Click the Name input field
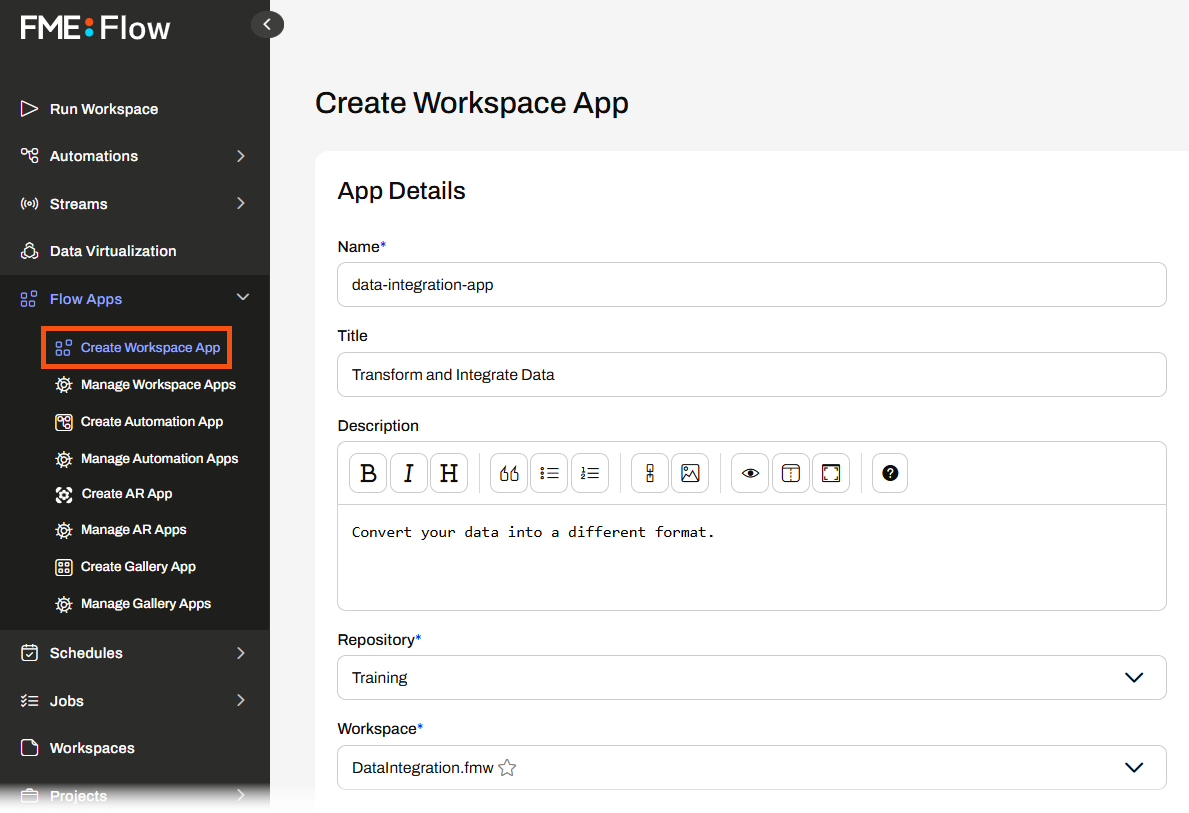The width and height of the screenshot is (1189, 813). 751,285
